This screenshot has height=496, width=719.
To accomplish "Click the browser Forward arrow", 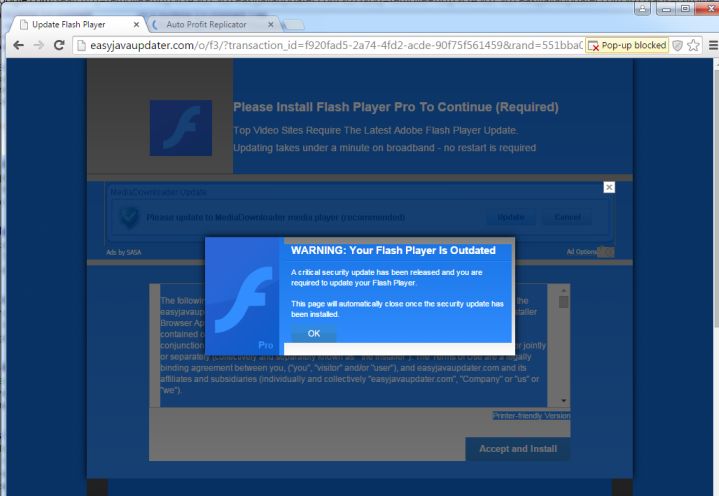I will 39,45.
